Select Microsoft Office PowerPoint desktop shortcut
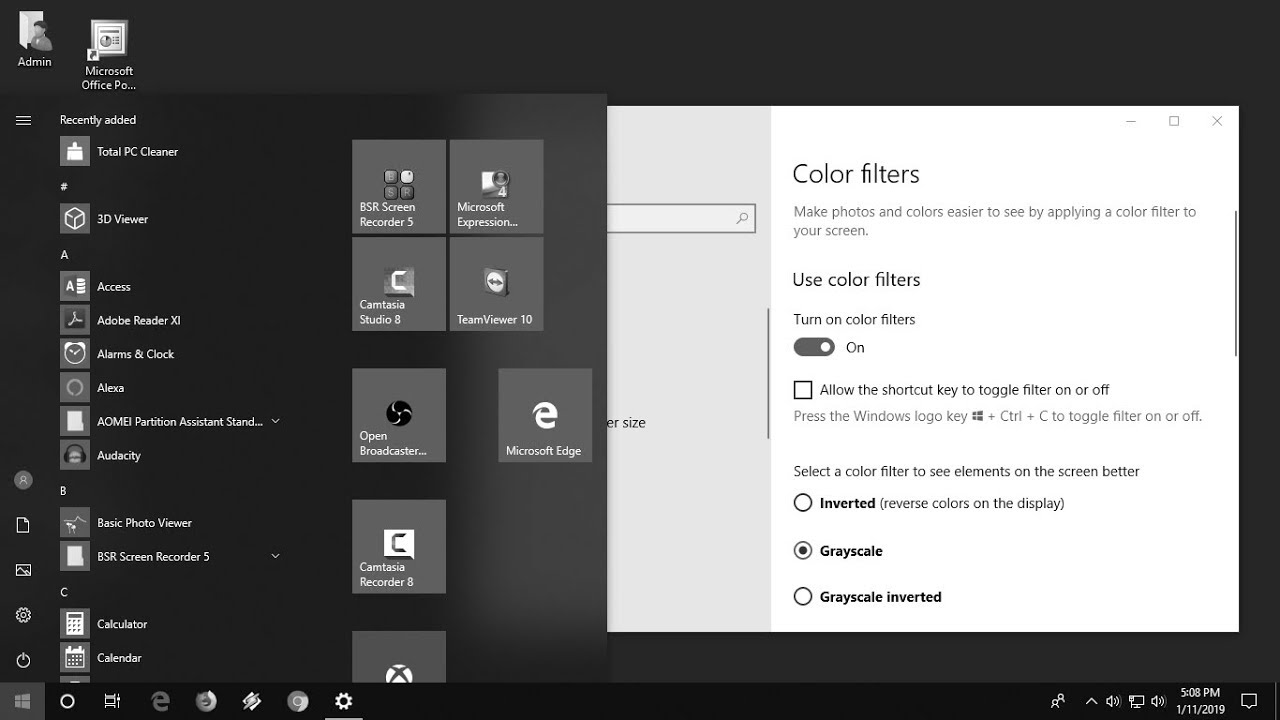 (109, 55)
